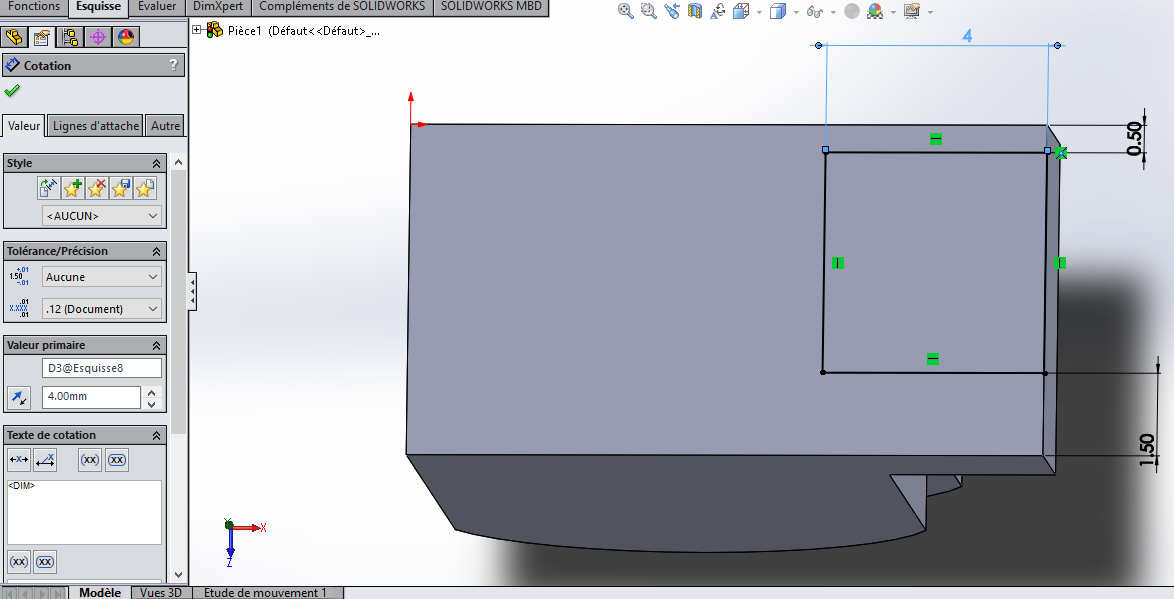Open the Section View tool

pos(695,11)
